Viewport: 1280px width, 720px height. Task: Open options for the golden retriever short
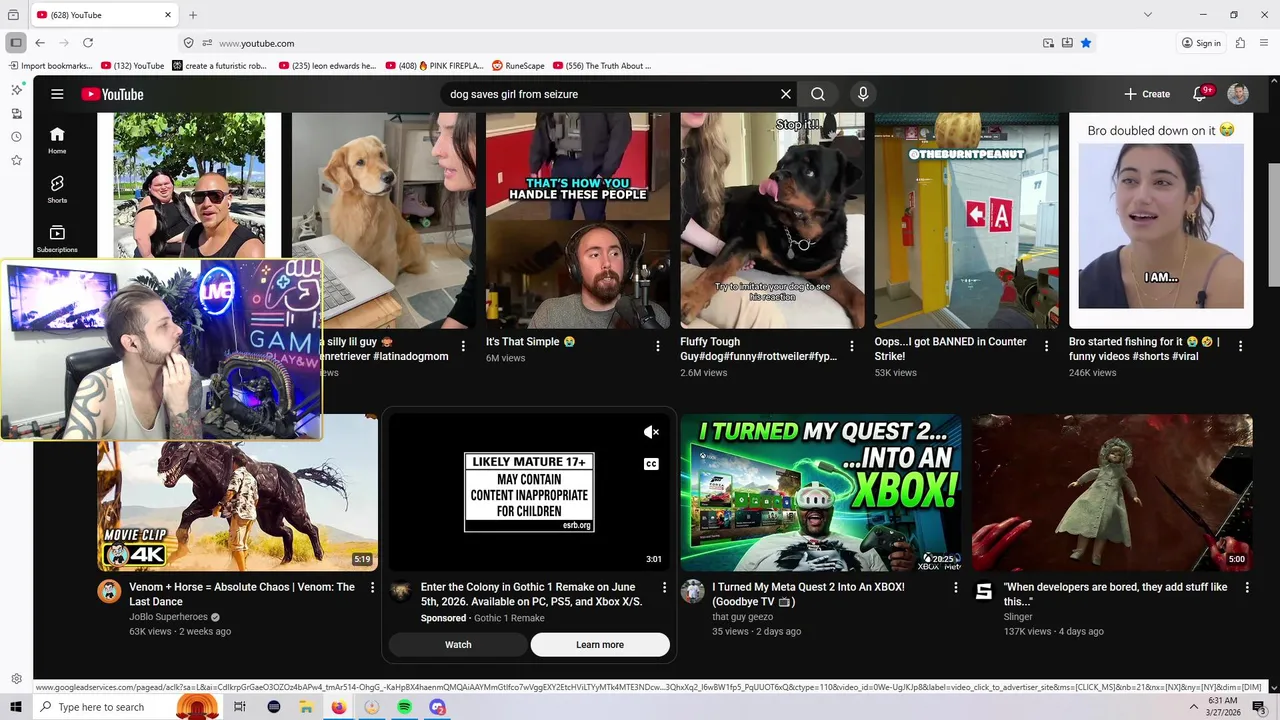click(x=463, y=346)
